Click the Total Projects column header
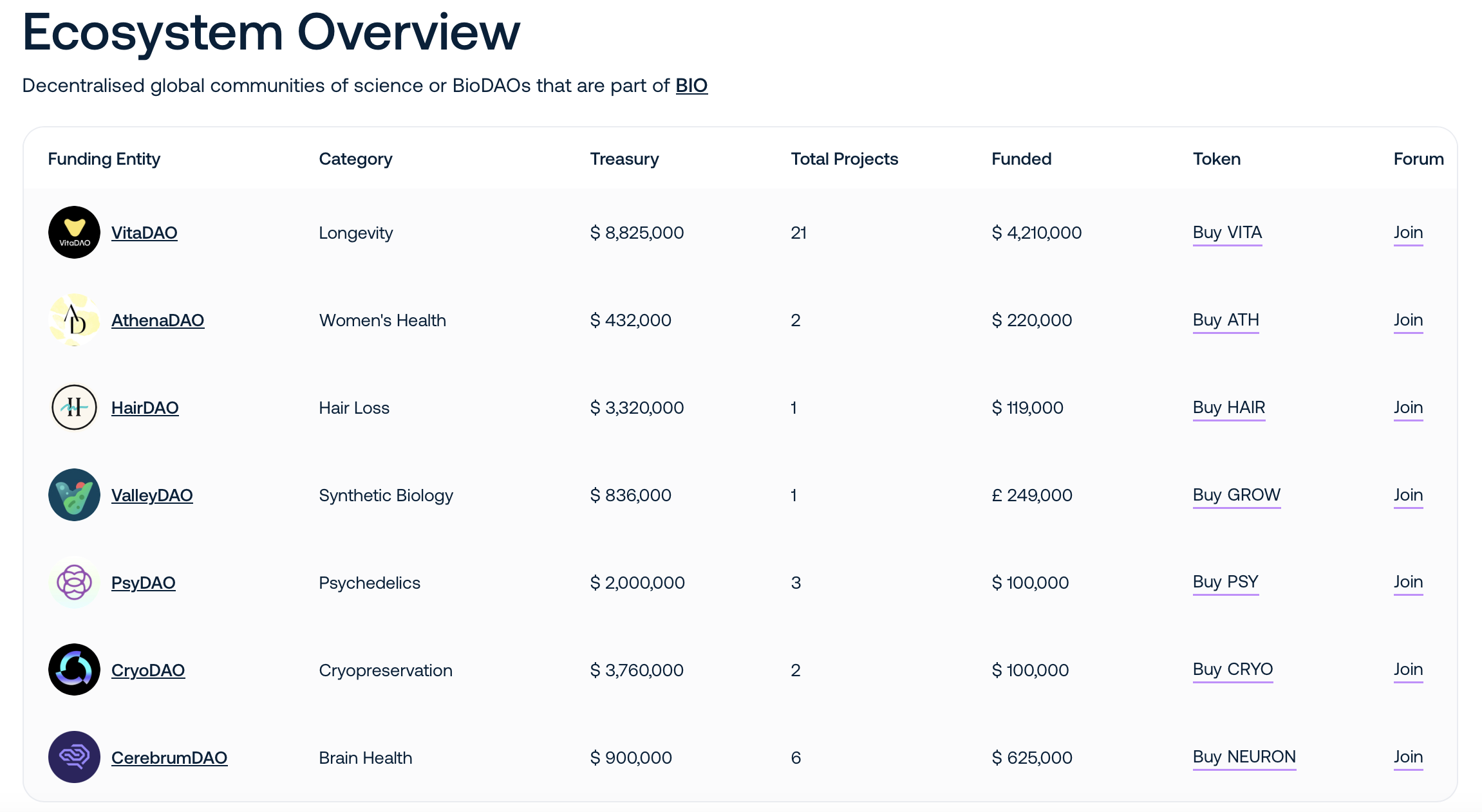 pos(844,159)
